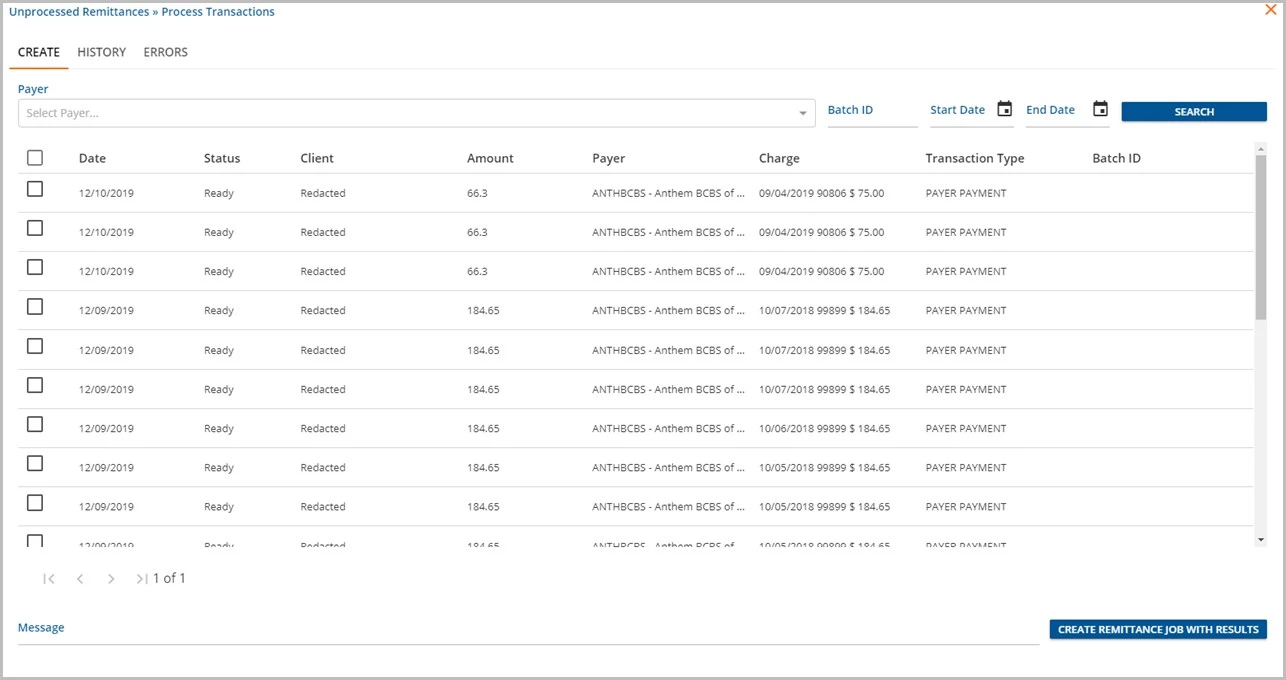
Task: Sort by the Transaction Type column header
Action: (x=975, y=158)
